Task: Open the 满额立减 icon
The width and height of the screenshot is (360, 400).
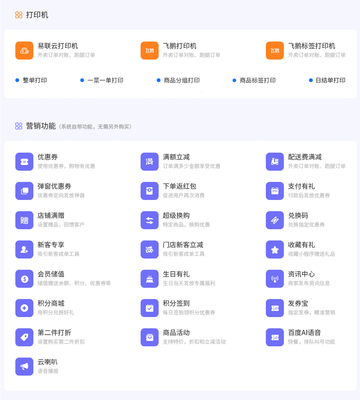Action: pos(149,161)
